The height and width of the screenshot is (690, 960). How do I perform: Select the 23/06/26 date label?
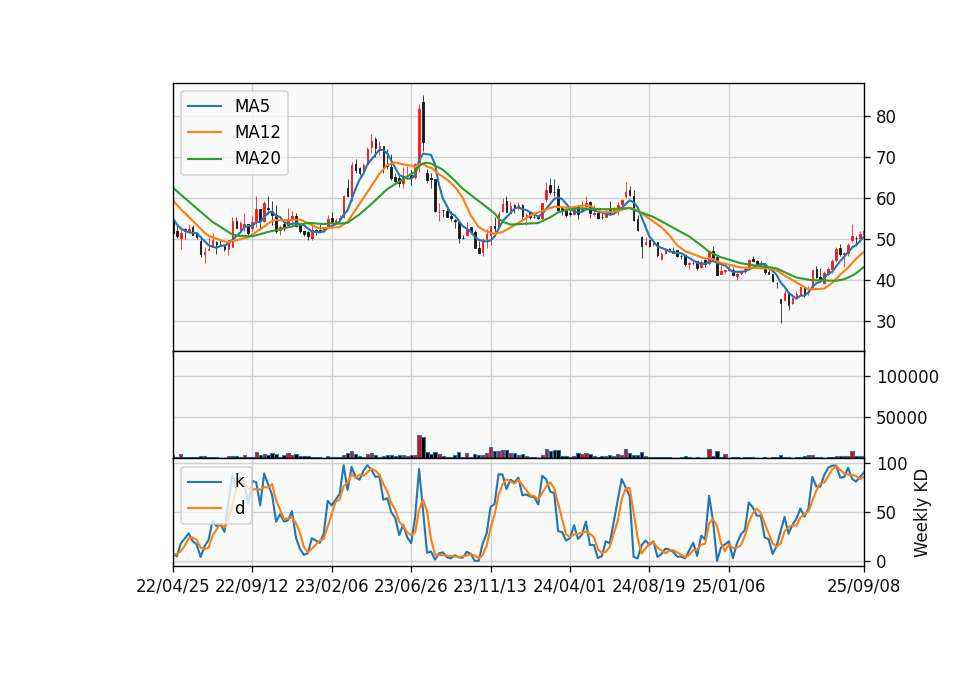(411, 586)
